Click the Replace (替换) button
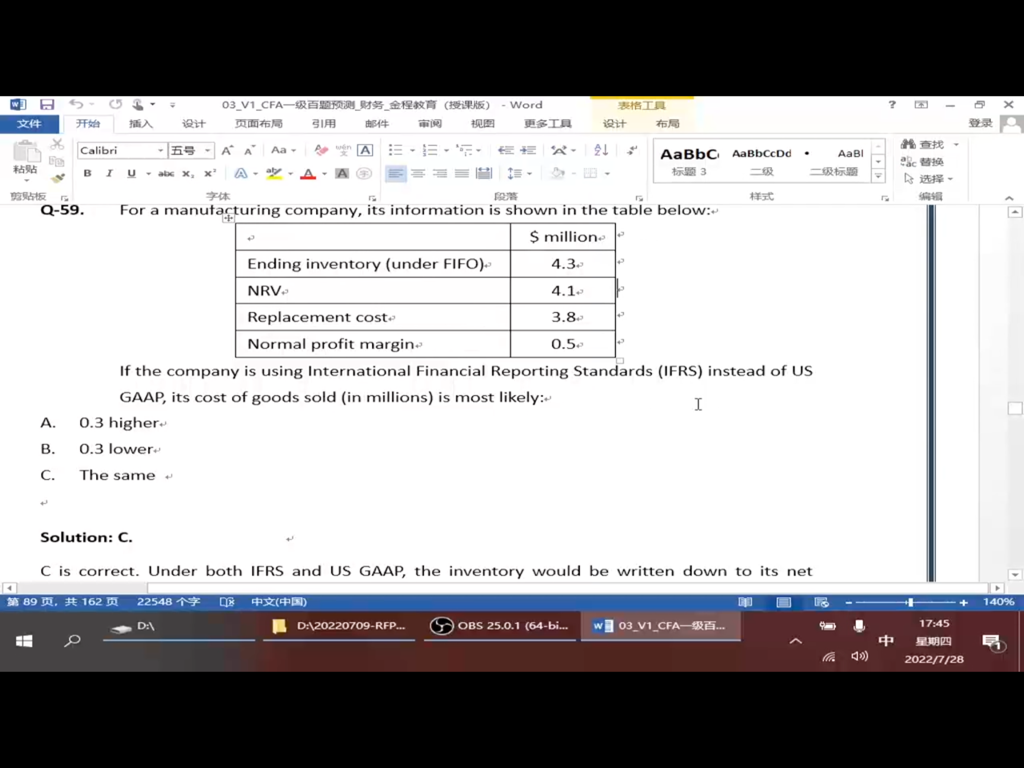Screen dimensions: 1024x768 pos(922,162)
